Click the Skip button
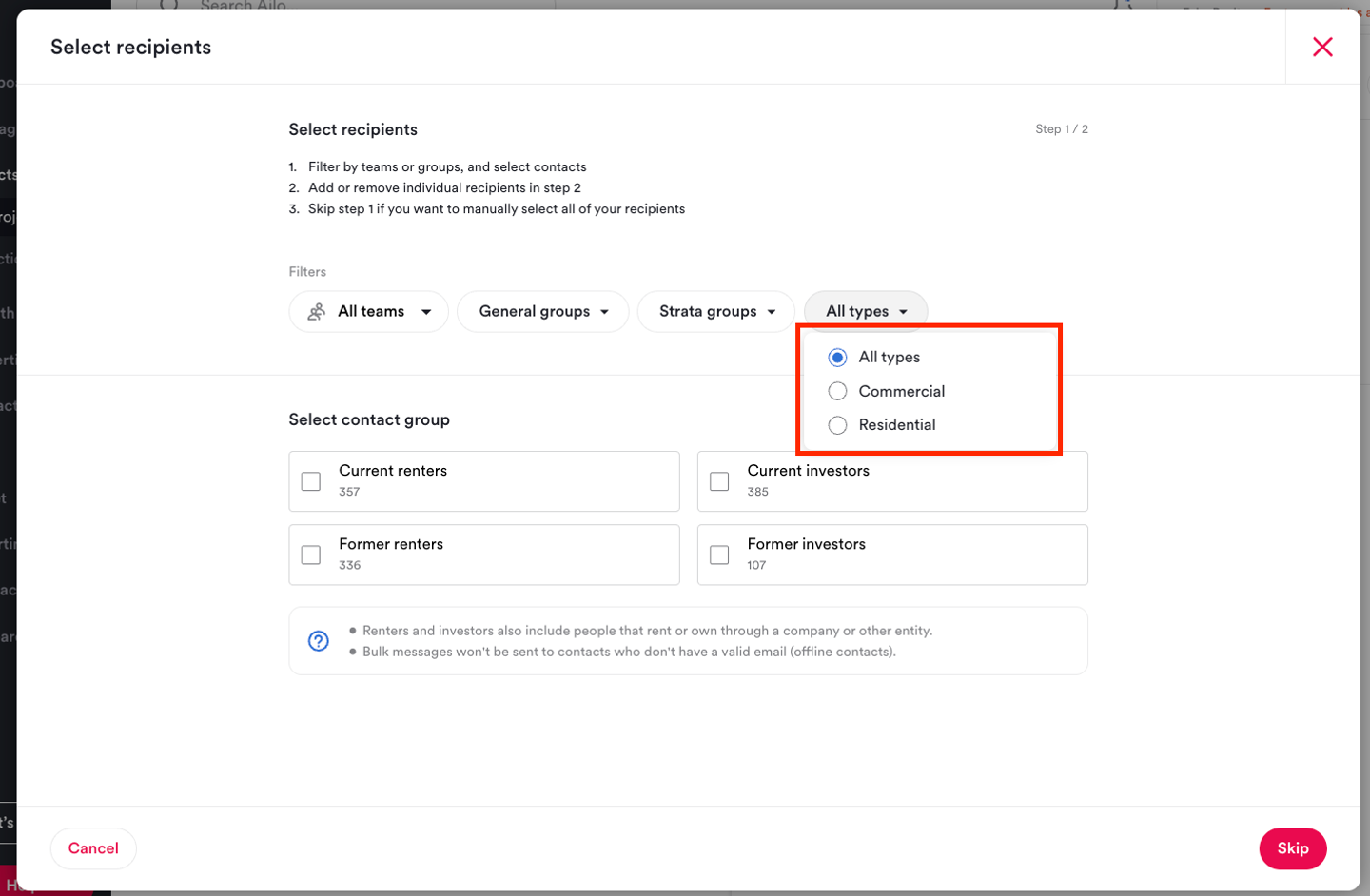 1293,848
